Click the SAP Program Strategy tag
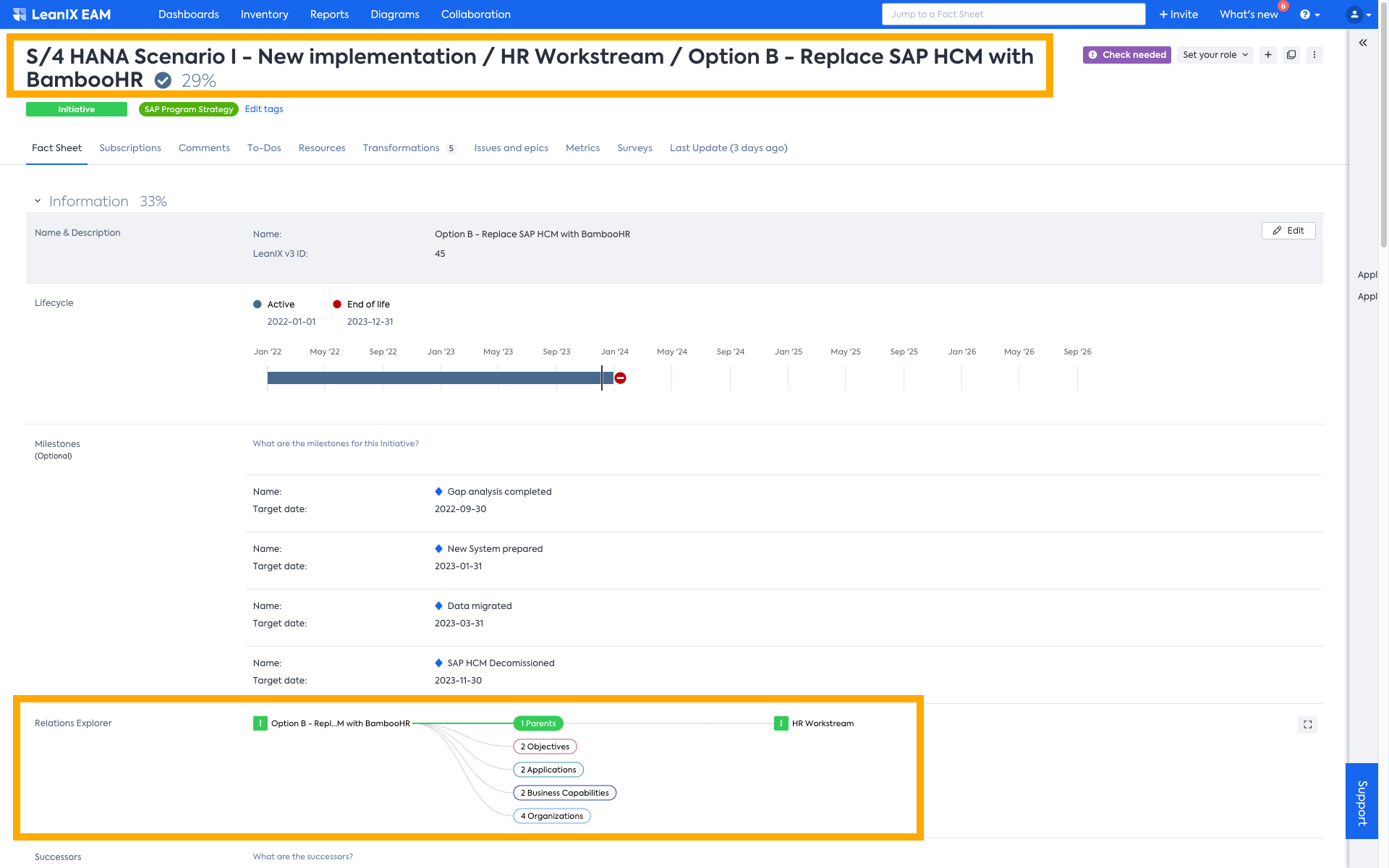The height and width of the screenshot is (868, 1389). coord(189,109)
